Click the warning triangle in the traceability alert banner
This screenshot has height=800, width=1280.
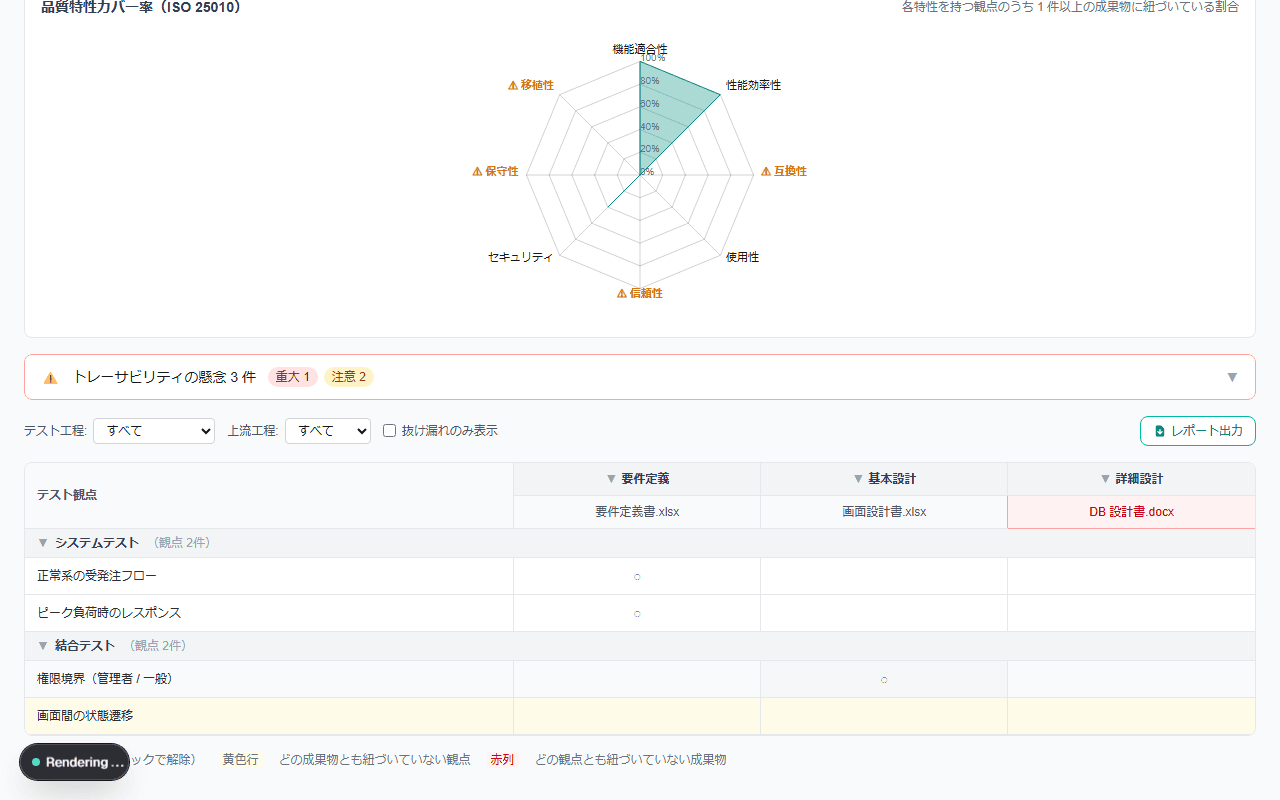coord(47,377)
